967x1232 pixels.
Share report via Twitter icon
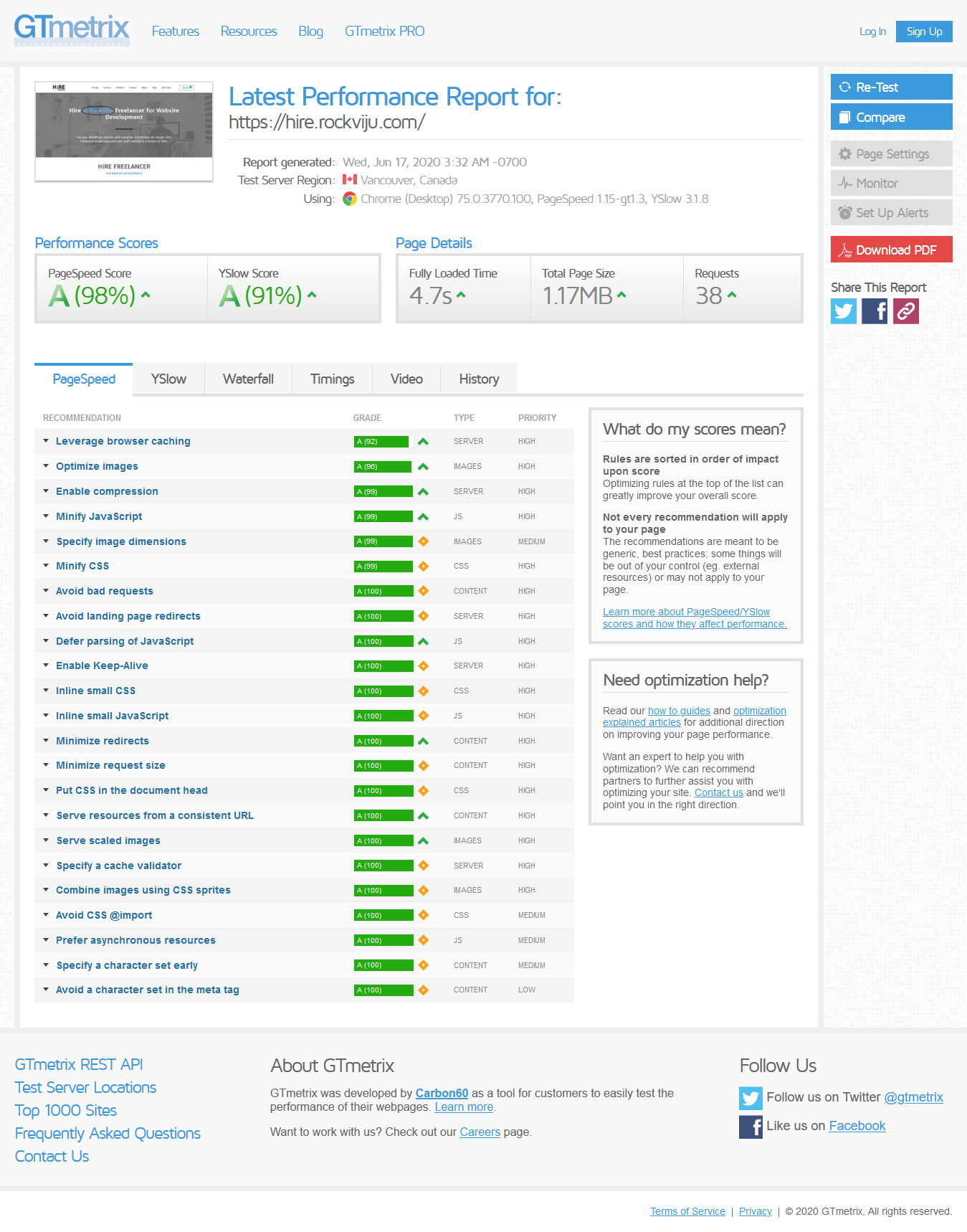(844, 311)
